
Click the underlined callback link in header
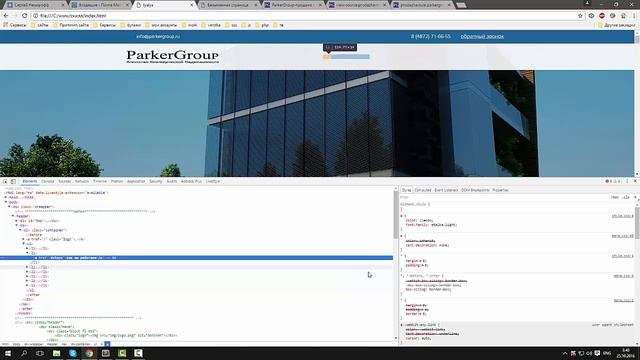482,36
